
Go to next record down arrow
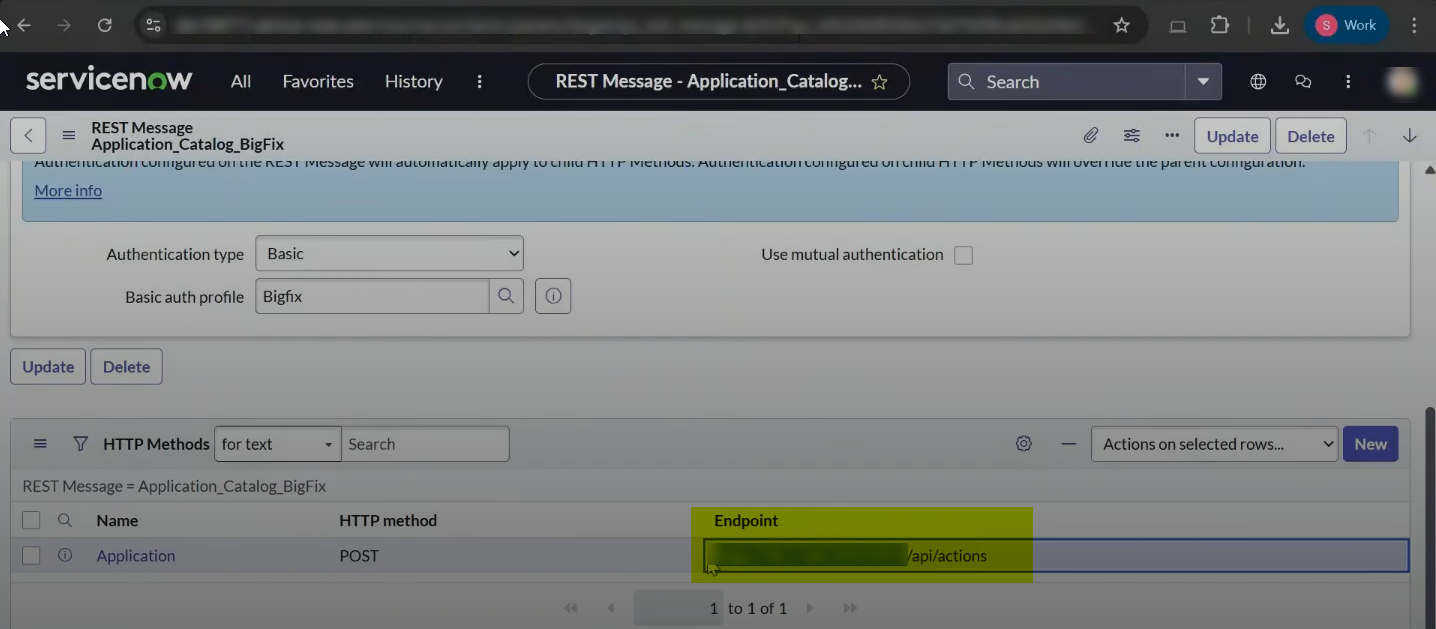point(1410,136)
